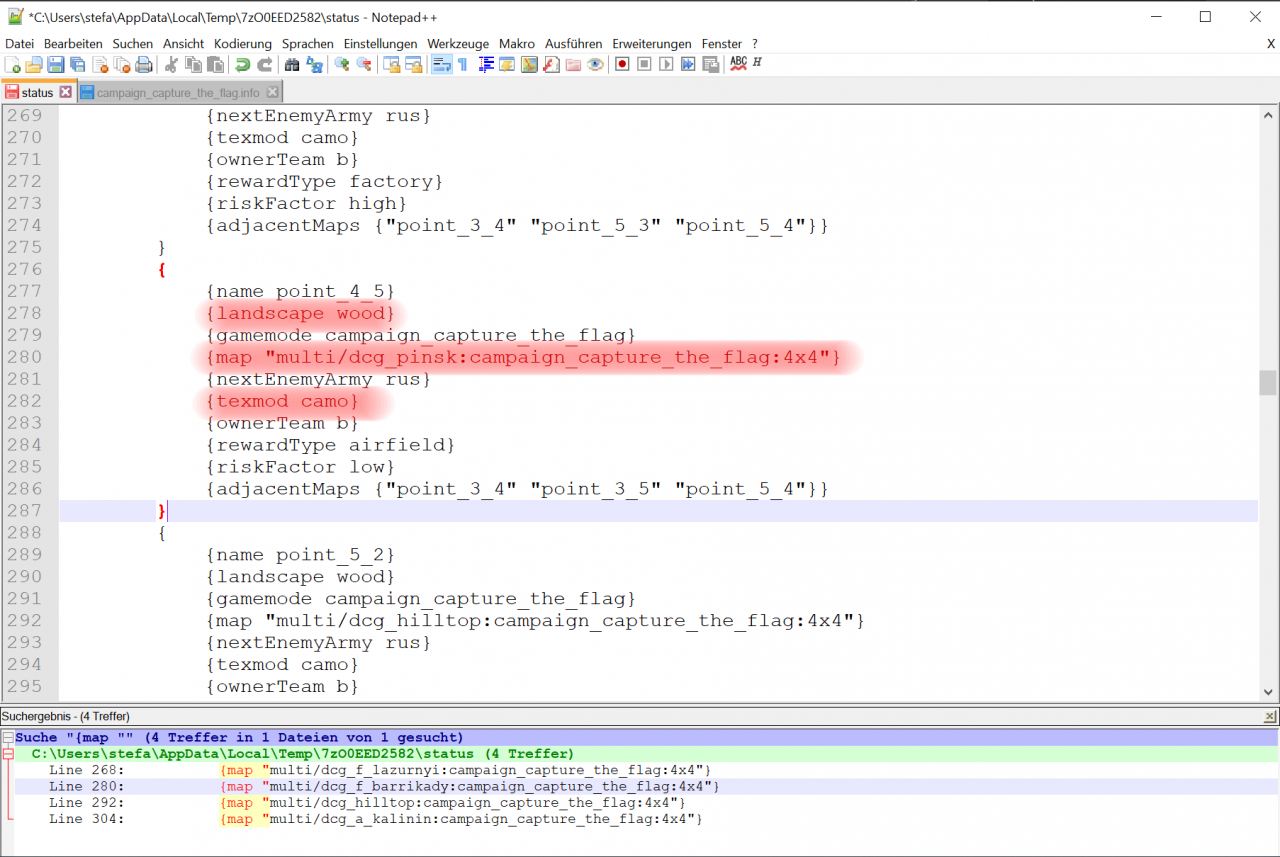Open the Erweiterungen menu

pos(651,44)
